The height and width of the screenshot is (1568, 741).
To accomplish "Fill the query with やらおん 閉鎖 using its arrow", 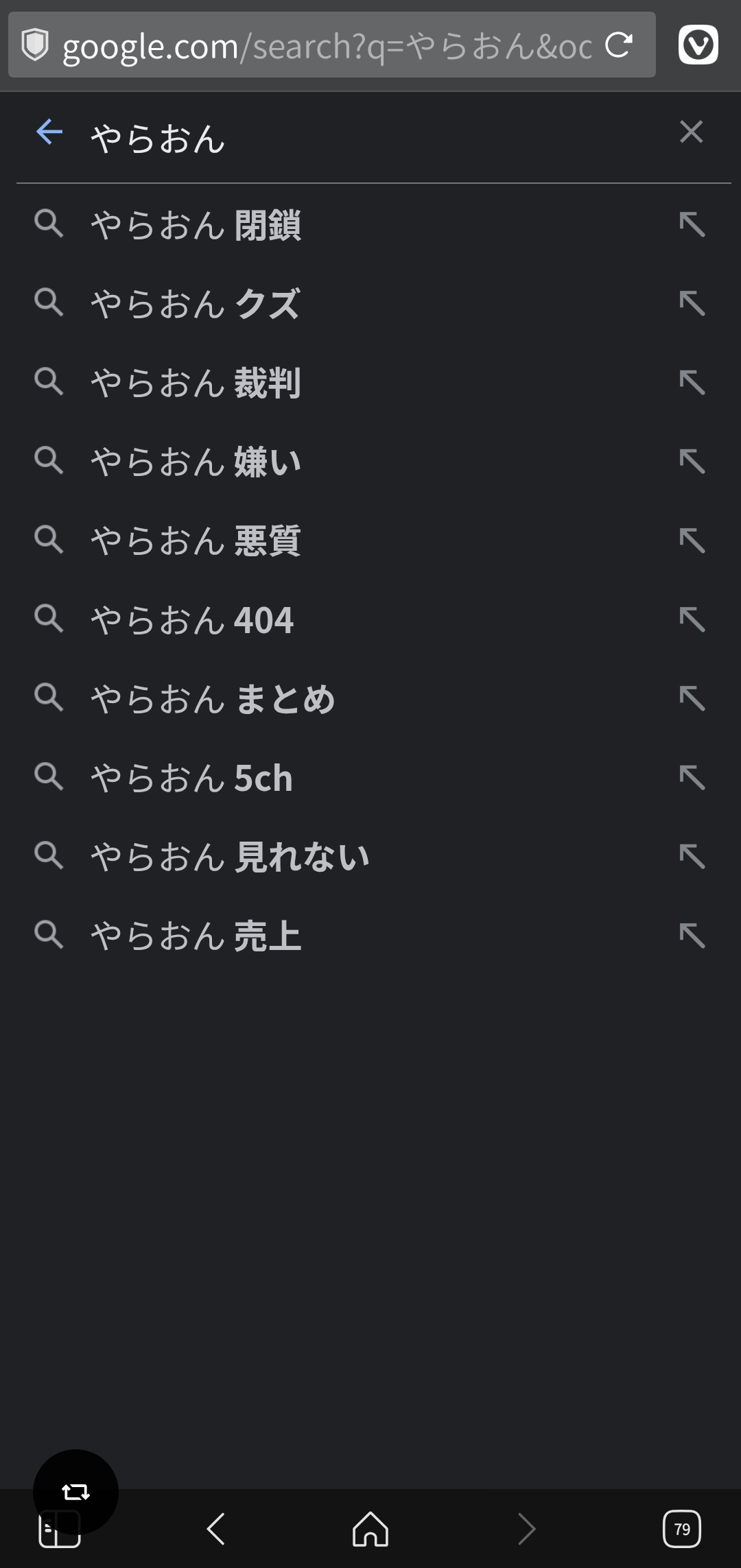I will point(692,224).
